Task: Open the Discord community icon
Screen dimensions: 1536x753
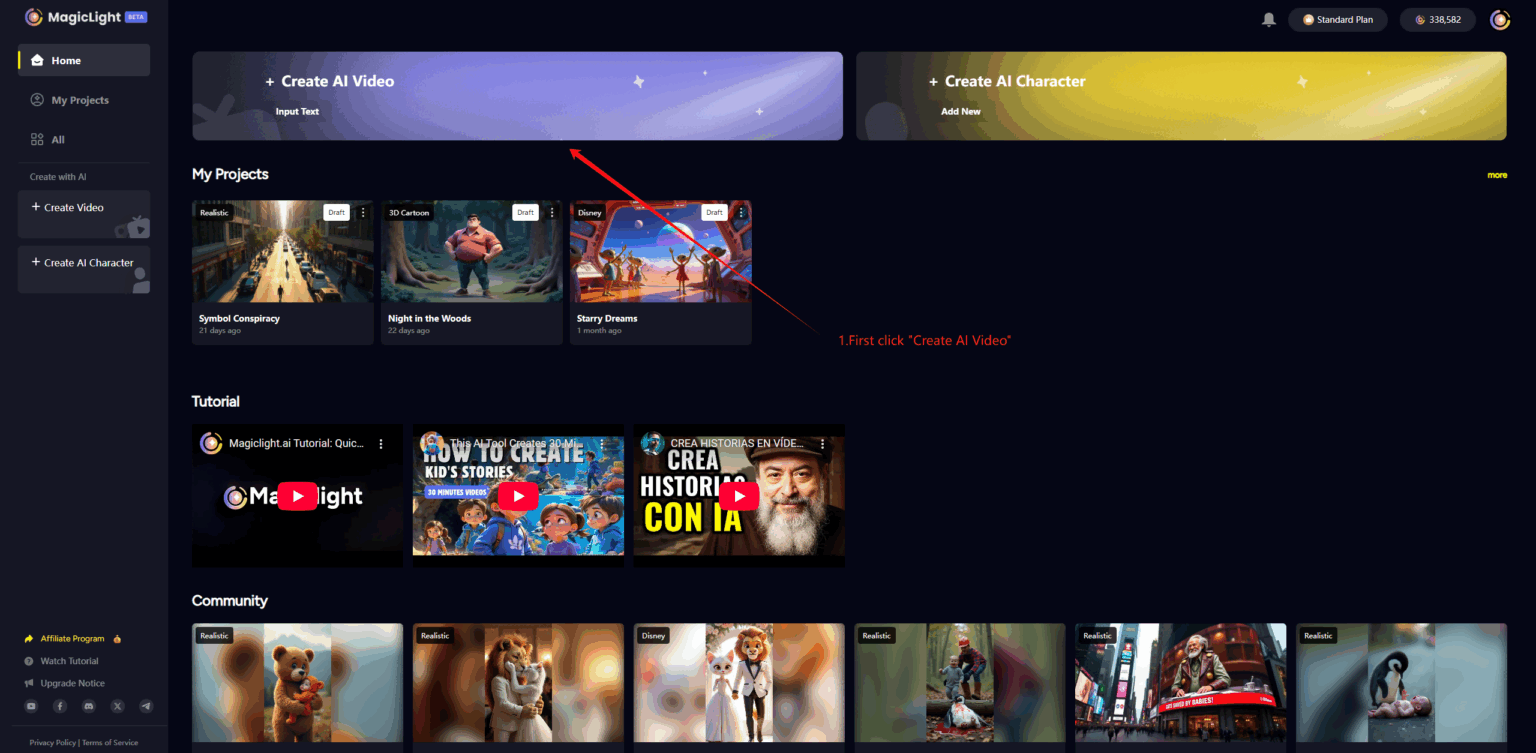Action: [88, 705]
